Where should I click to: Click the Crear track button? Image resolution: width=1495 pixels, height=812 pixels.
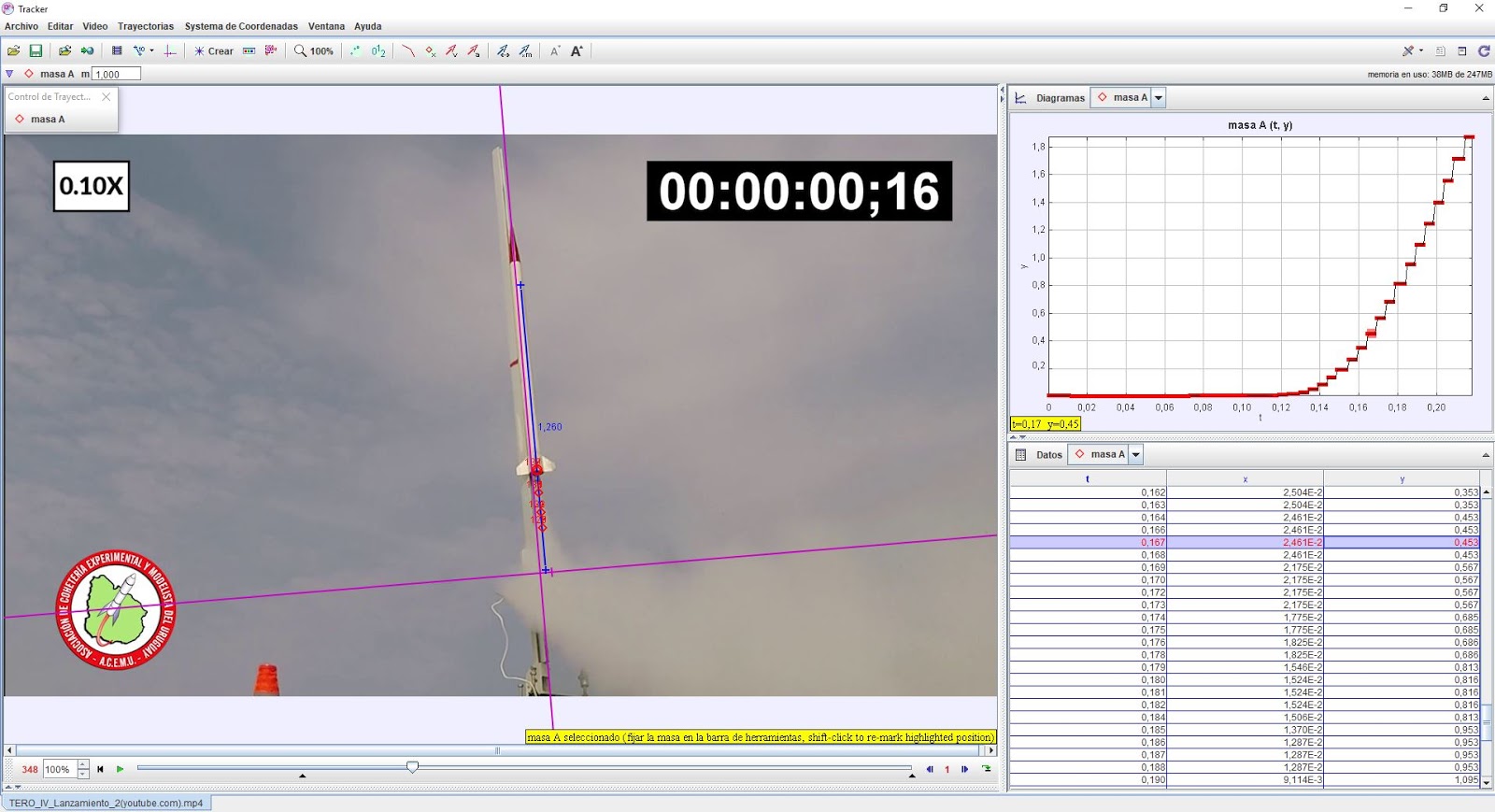(214, 51)
